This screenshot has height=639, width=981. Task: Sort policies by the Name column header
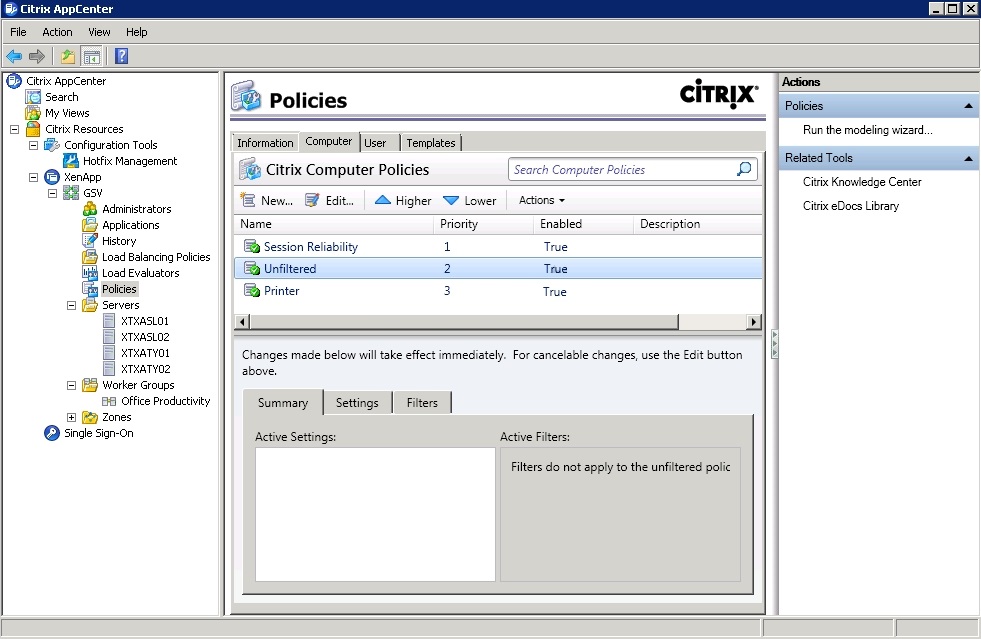point(333,224)
